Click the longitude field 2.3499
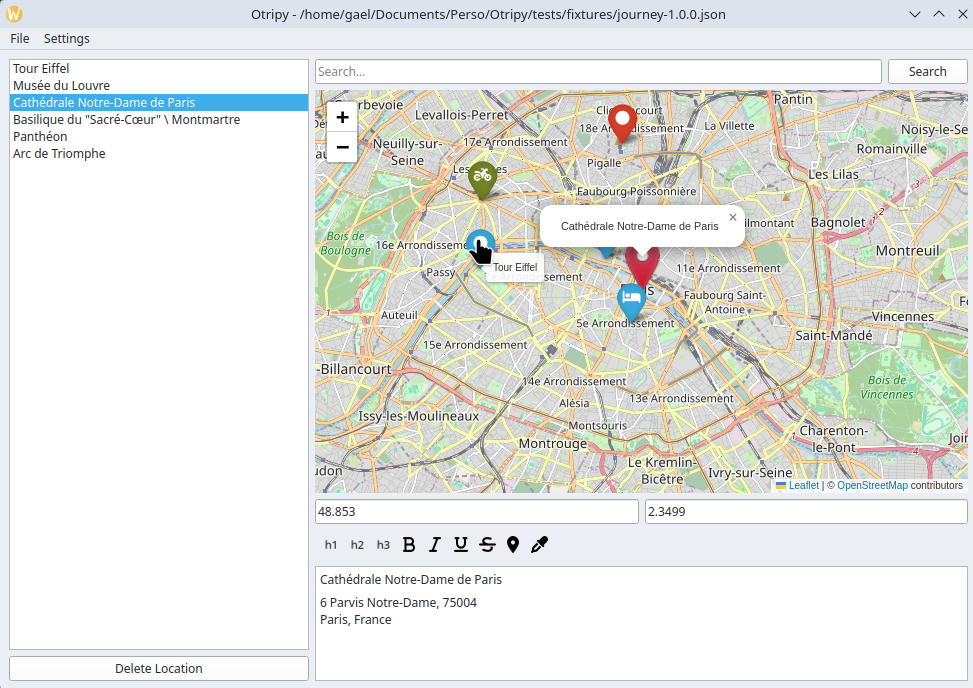Image resolution: width=973 pixels, height=688 pixels. 806,512
